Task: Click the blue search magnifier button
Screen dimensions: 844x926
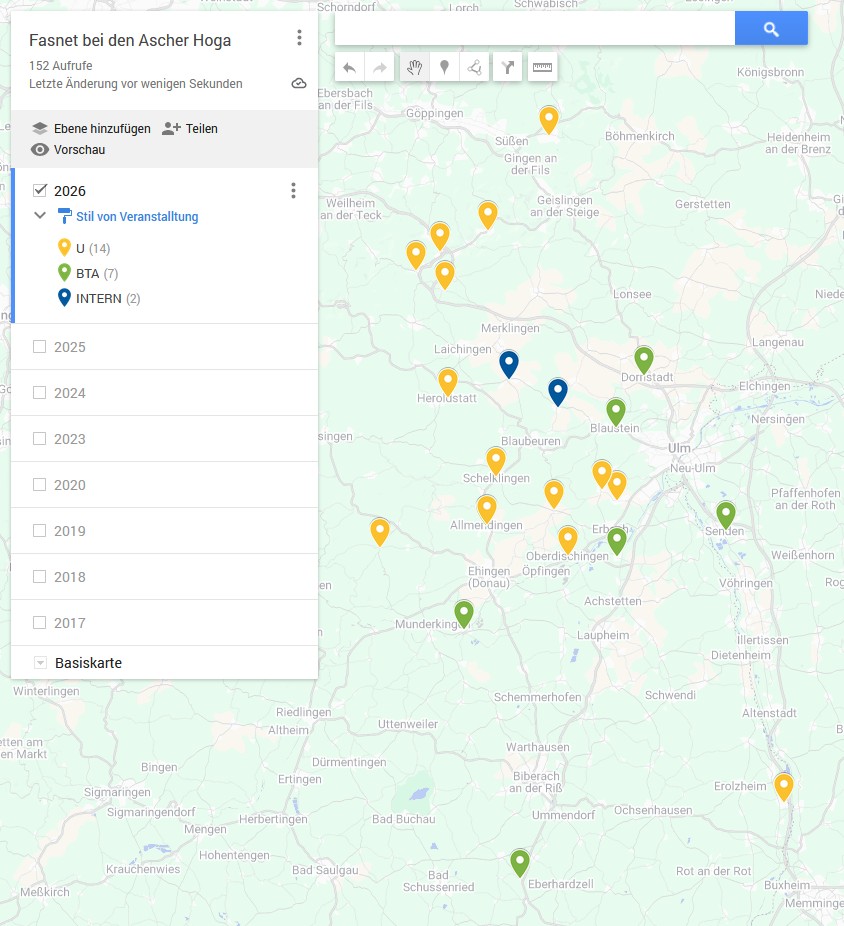Action: pos(770,29)
